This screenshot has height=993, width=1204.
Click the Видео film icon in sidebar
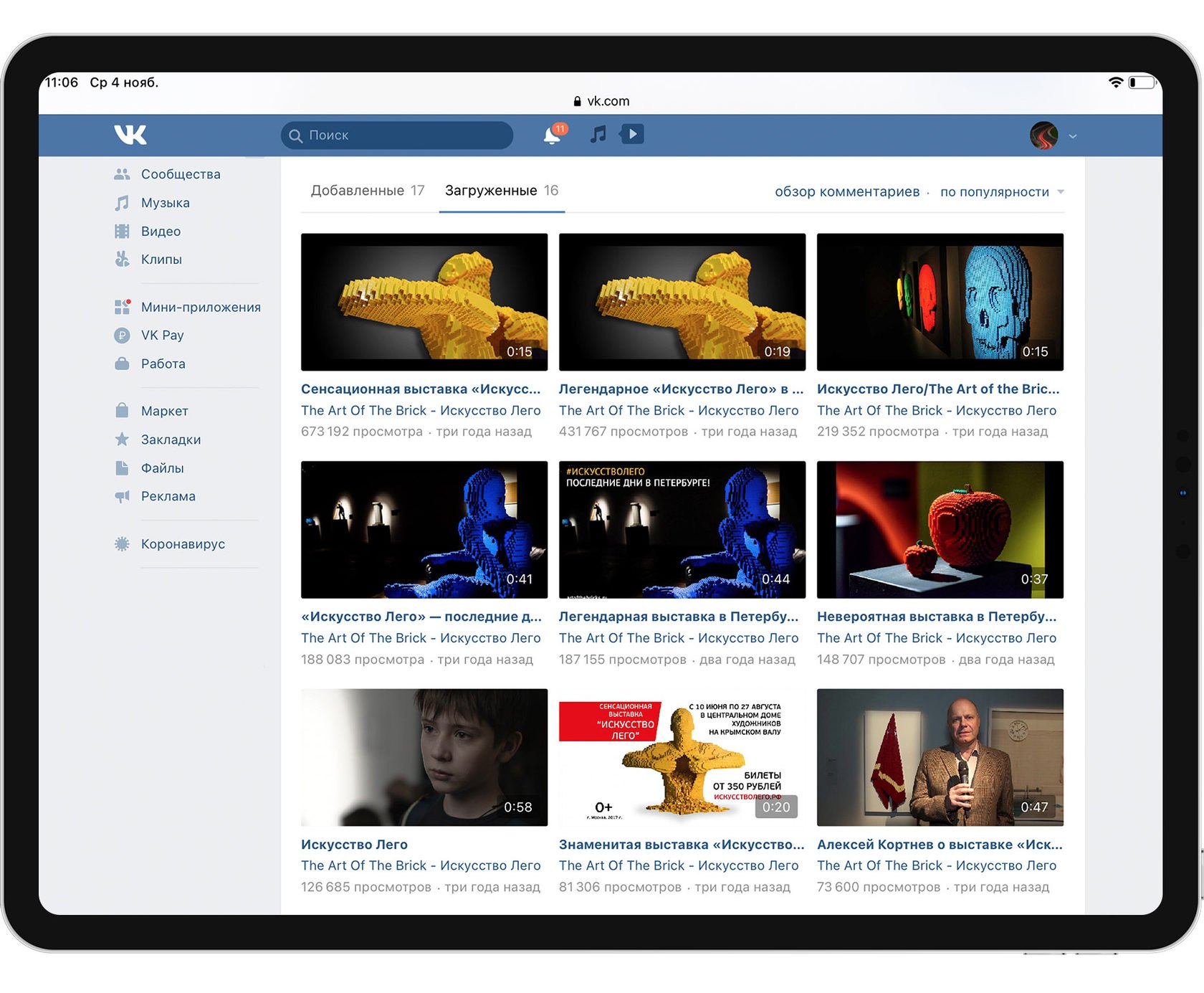click(x=122, y=231)
